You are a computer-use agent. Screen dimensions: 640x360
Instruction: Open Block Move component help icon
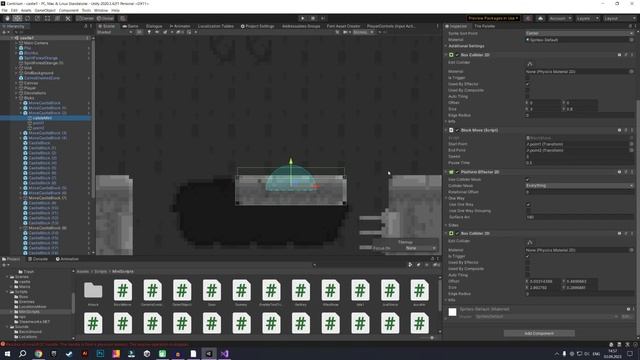619,130
